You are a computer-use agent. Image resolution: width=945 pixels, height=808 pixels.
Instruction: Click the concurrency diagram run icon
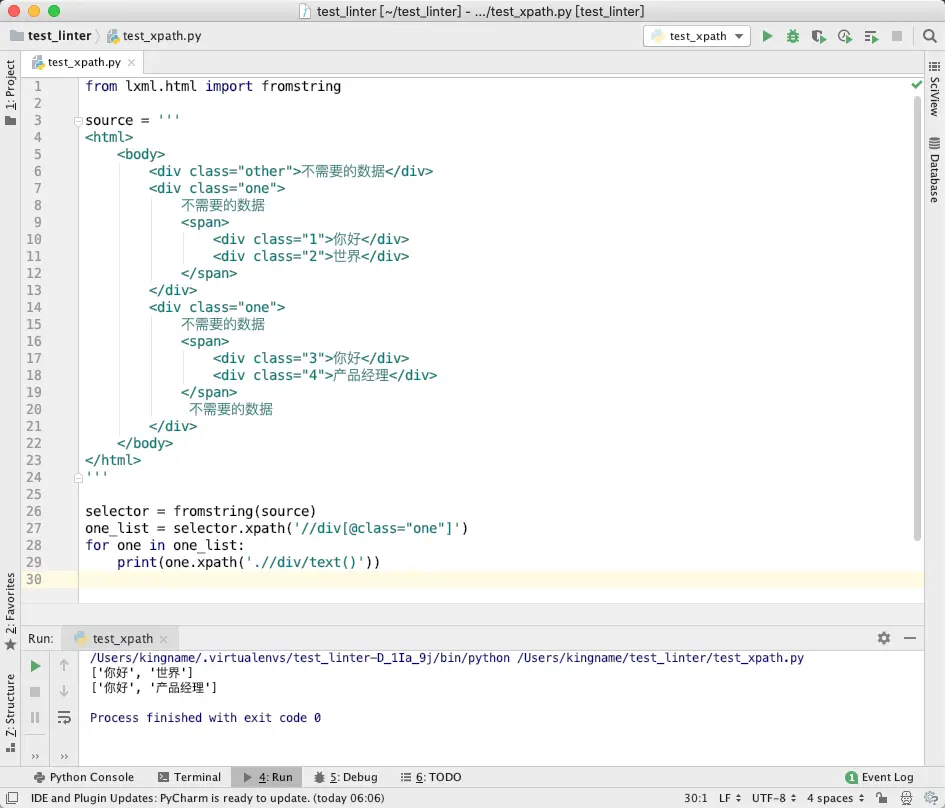871,36
